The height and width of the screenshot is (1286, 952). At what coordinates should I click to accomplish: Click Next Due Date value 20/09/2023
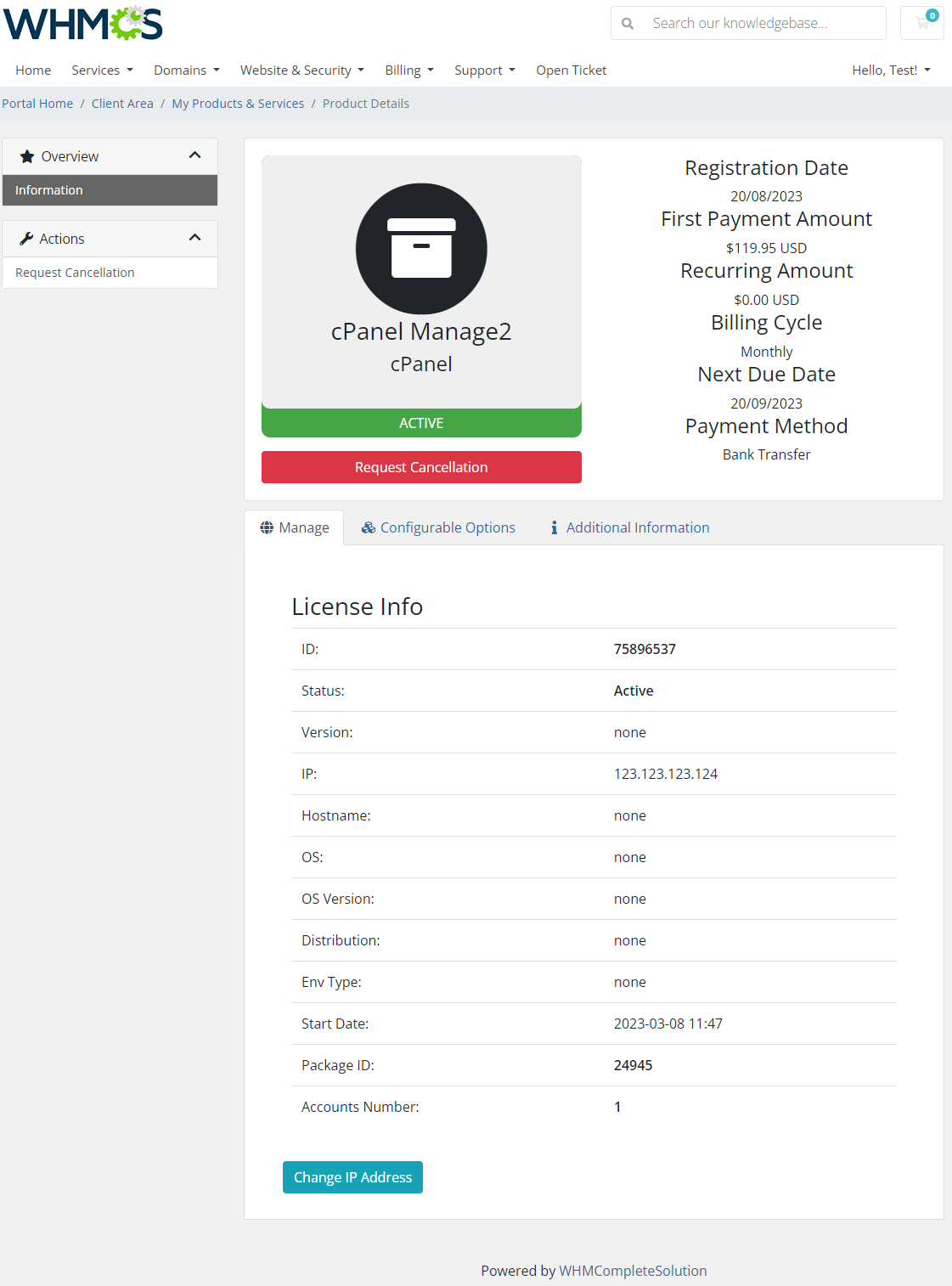click(767, 403)
